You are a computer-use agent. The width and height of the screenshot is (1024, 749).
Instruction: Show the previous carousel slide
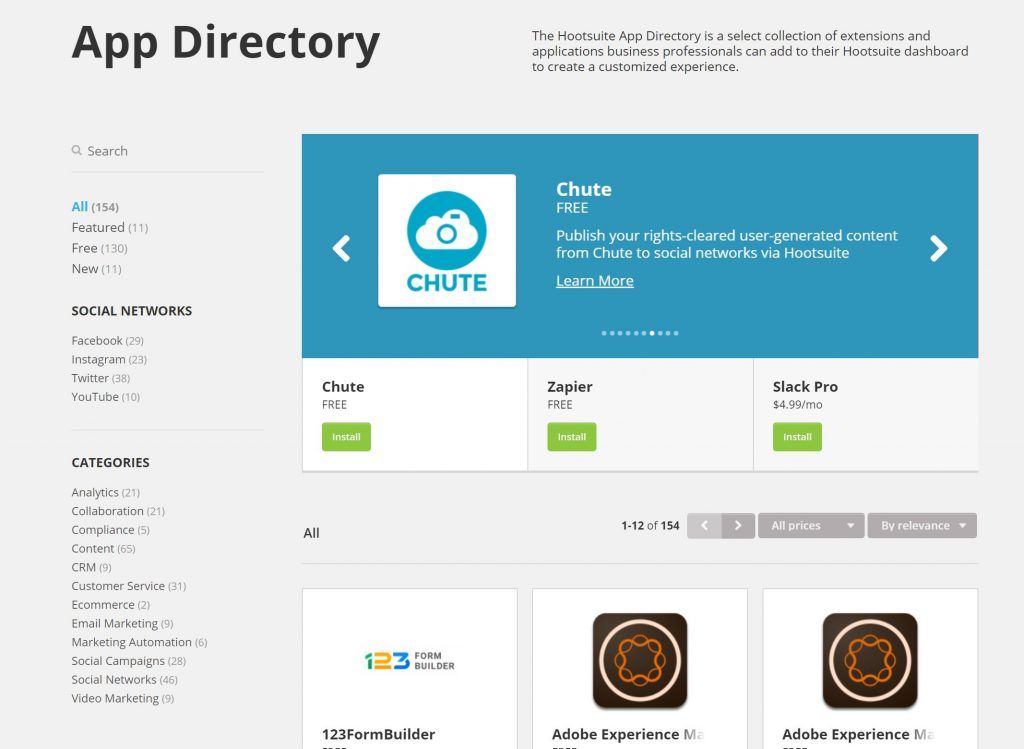coord(342,248)
